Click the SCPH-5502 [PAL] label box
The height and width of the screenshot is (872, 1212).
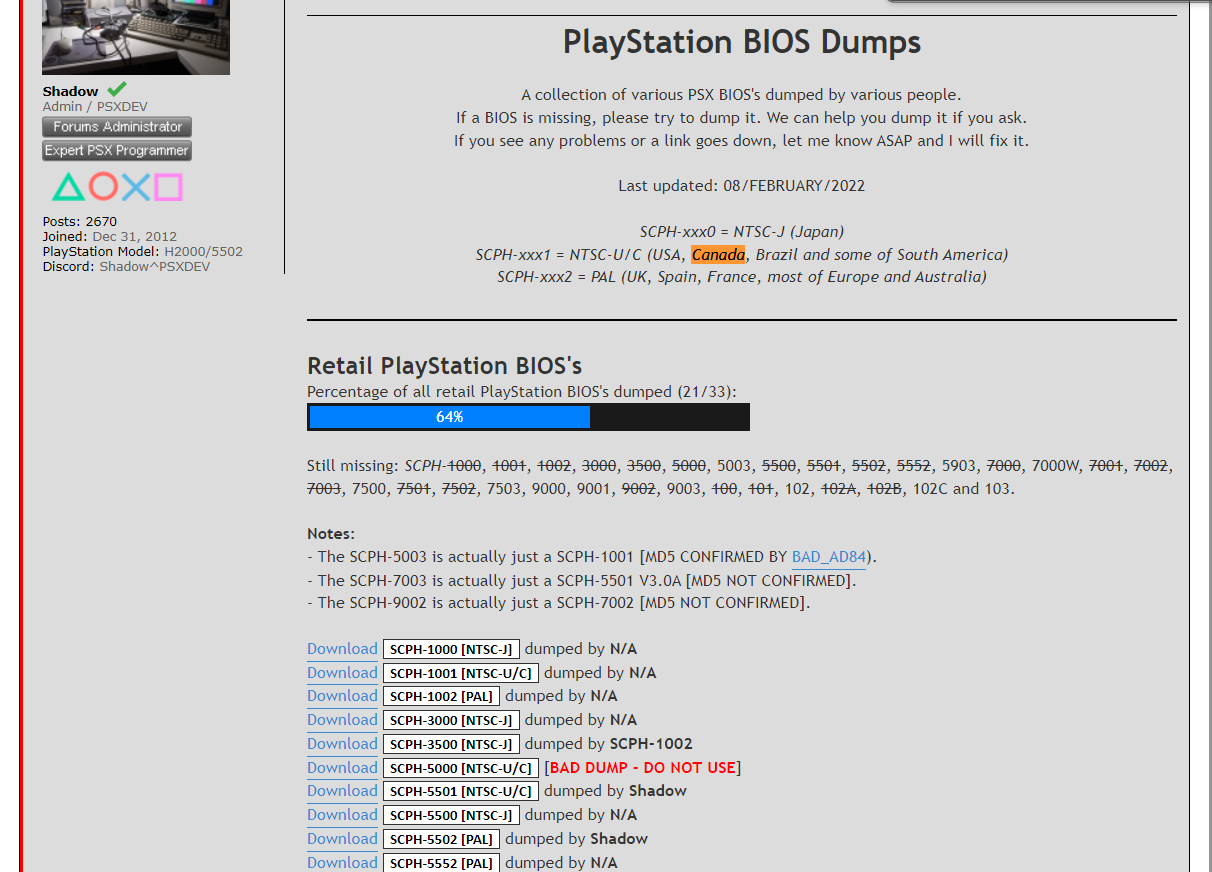[x=441, y=839]
